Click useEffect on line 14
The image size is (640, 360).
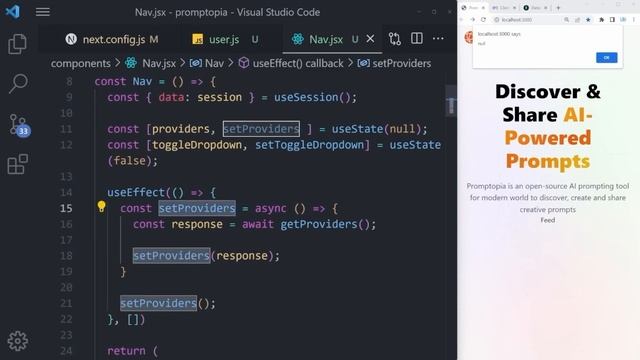[136, 192]
